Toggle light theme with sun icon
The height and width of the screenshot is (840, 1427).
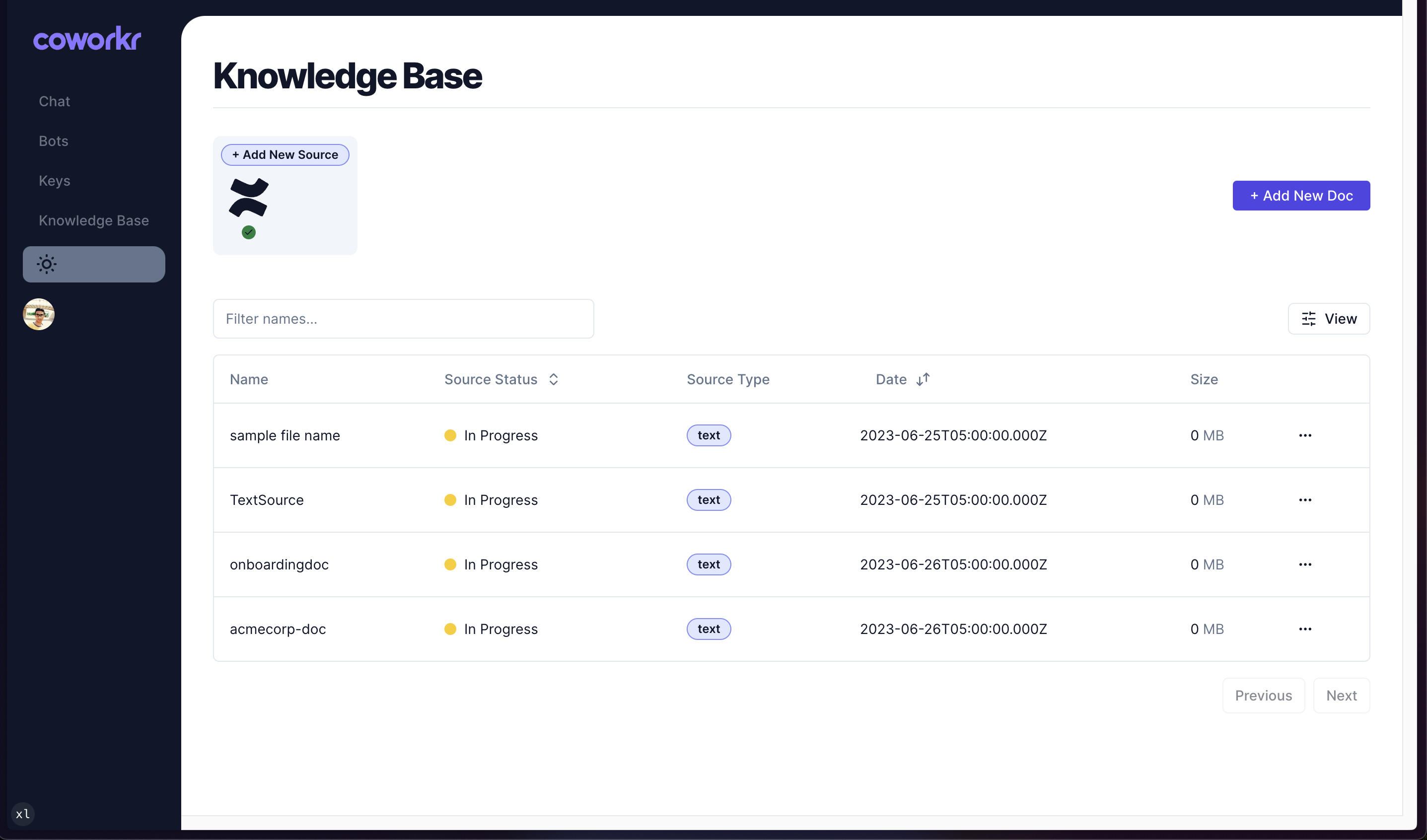click(47, 264)
